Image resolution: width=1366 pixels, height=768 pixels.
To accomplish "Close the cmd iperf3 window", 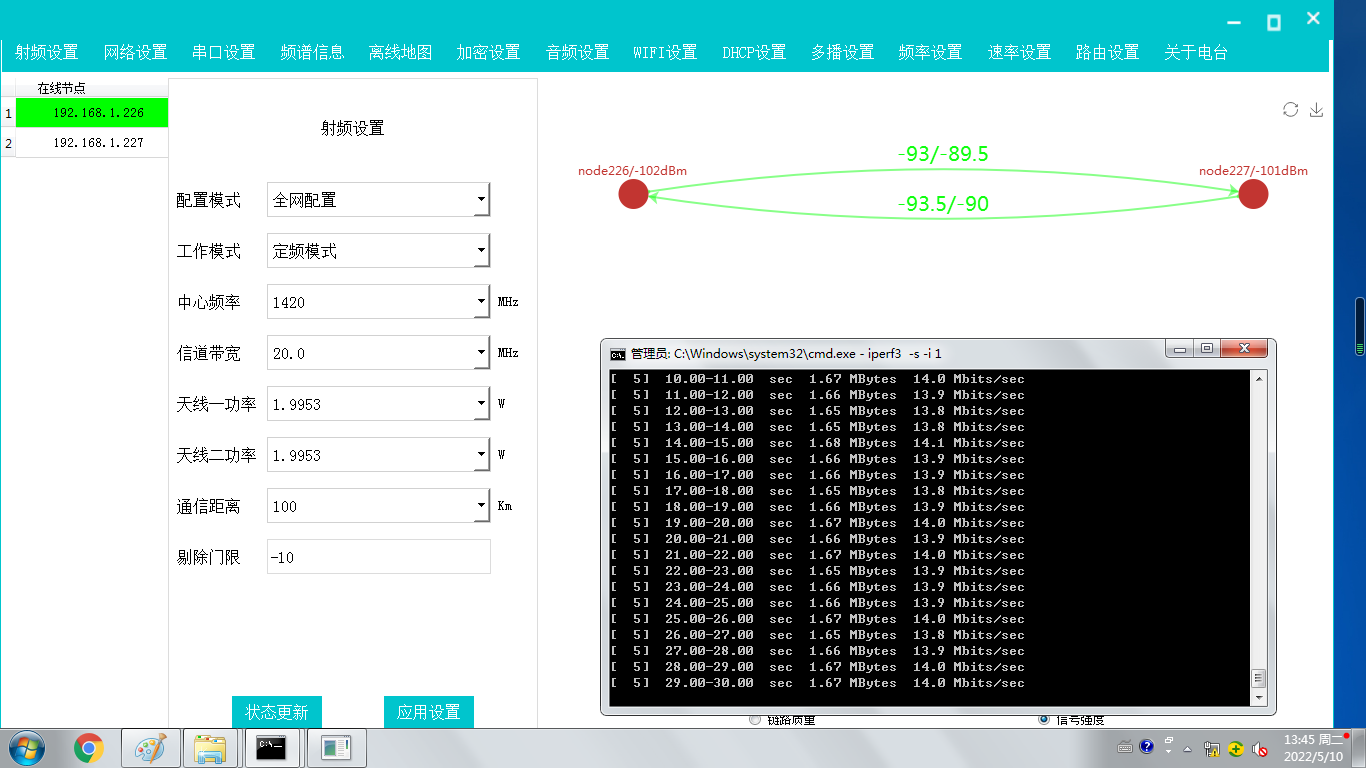I will pyautogui.click(x=1245, y=349).
